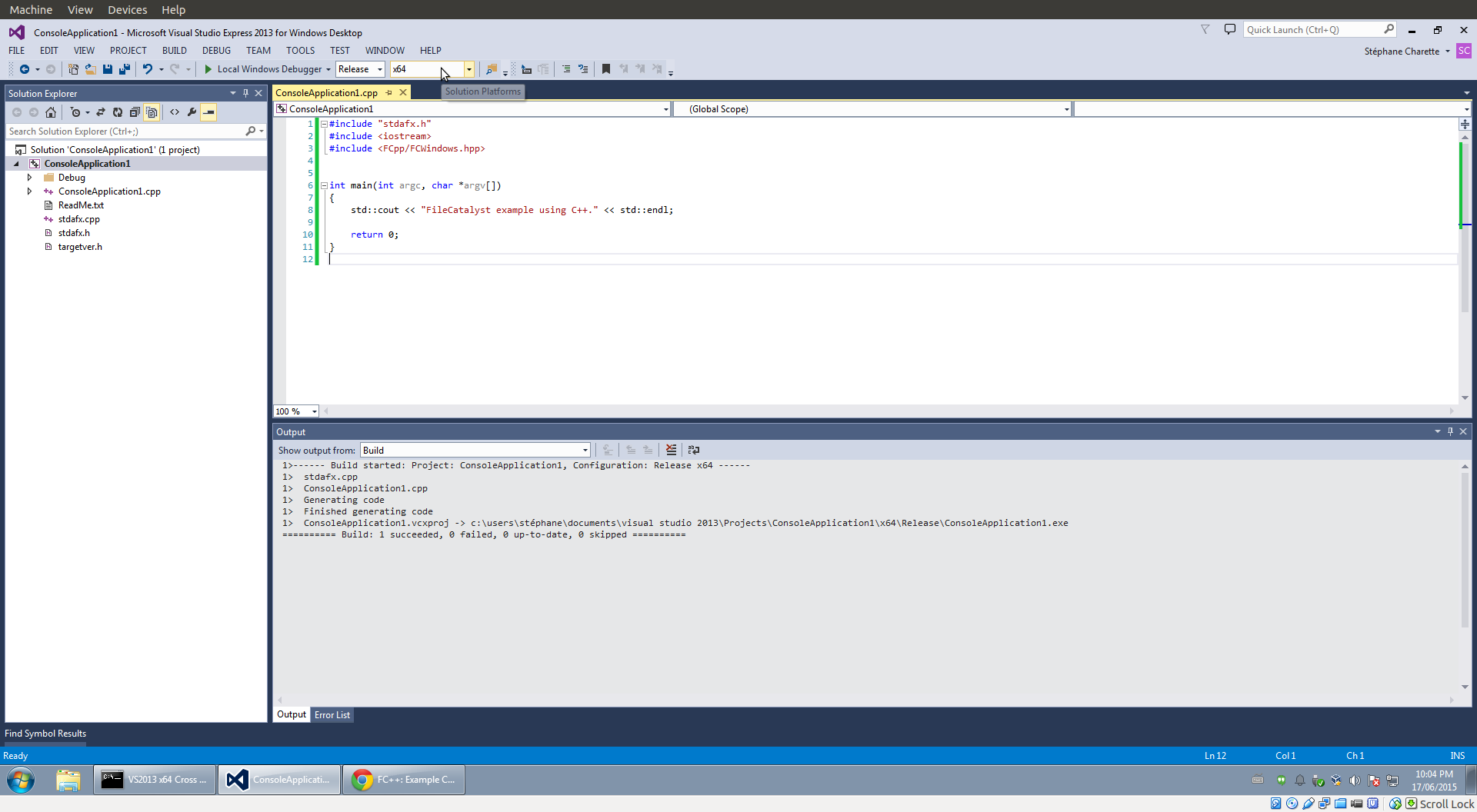1477x812 pixels.
Task: Start the Local Windows Debugger
Action: point(262,69)
